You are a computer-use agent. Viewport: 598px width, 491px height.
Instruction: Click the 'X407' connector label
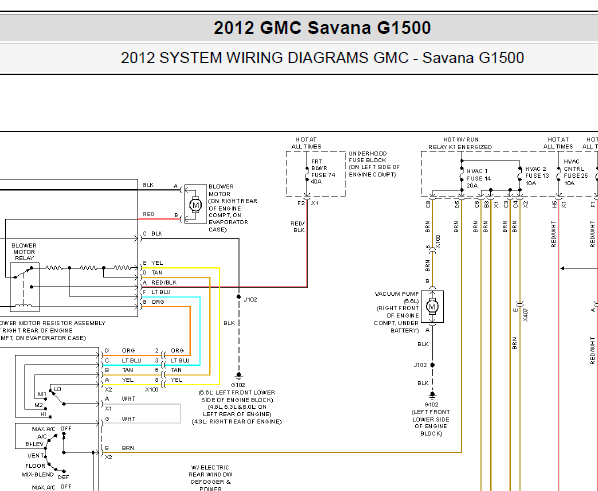525,315
